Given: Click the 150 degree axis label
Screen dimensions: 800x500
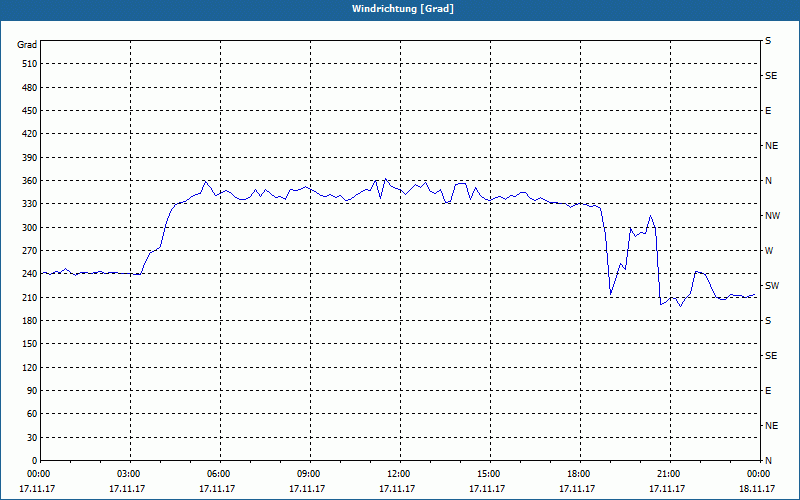Looking at the screenshot, I should pyautogui.click(x=29, y=344).
